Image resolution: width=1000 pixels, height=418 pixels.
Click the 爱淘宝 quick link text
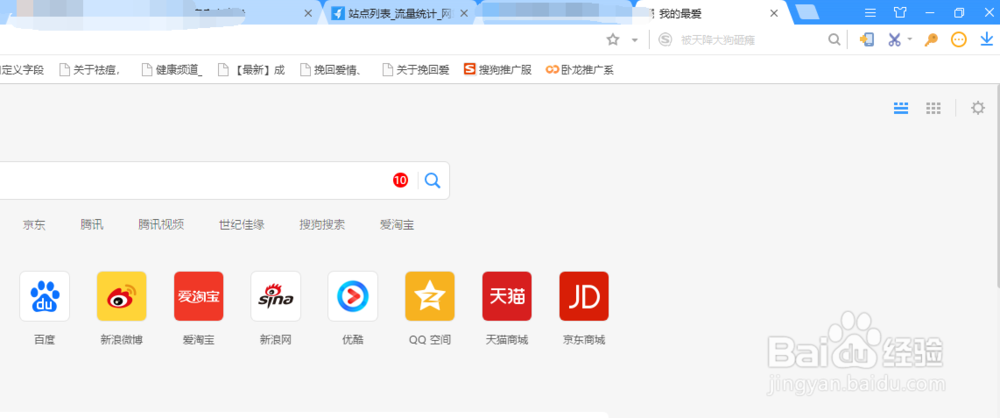tap(397, 225)
